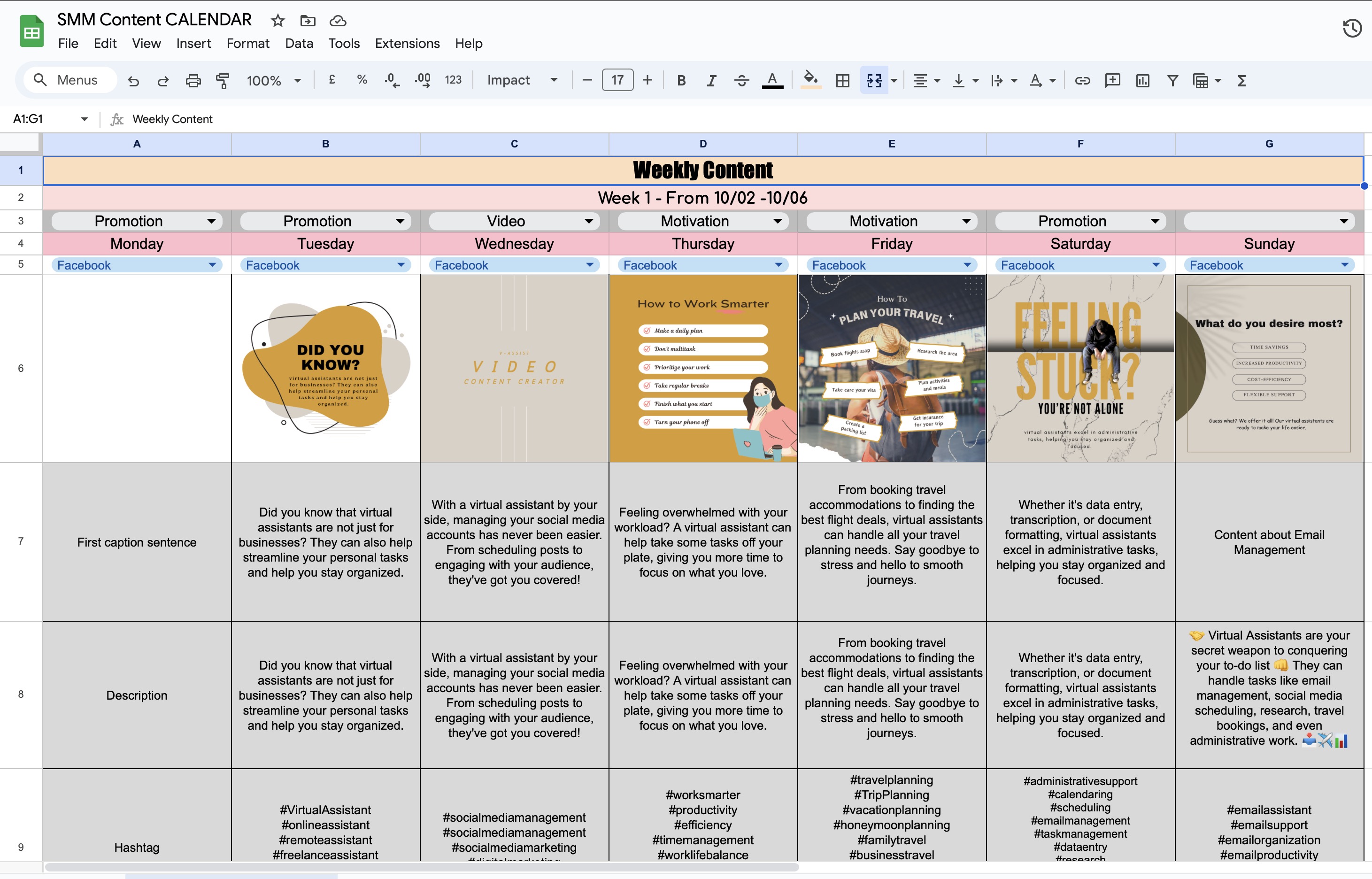The height and width of the screenshot is (879, 1372).
Task: Click the functions sigma icon
Action: click(1242, 80)
